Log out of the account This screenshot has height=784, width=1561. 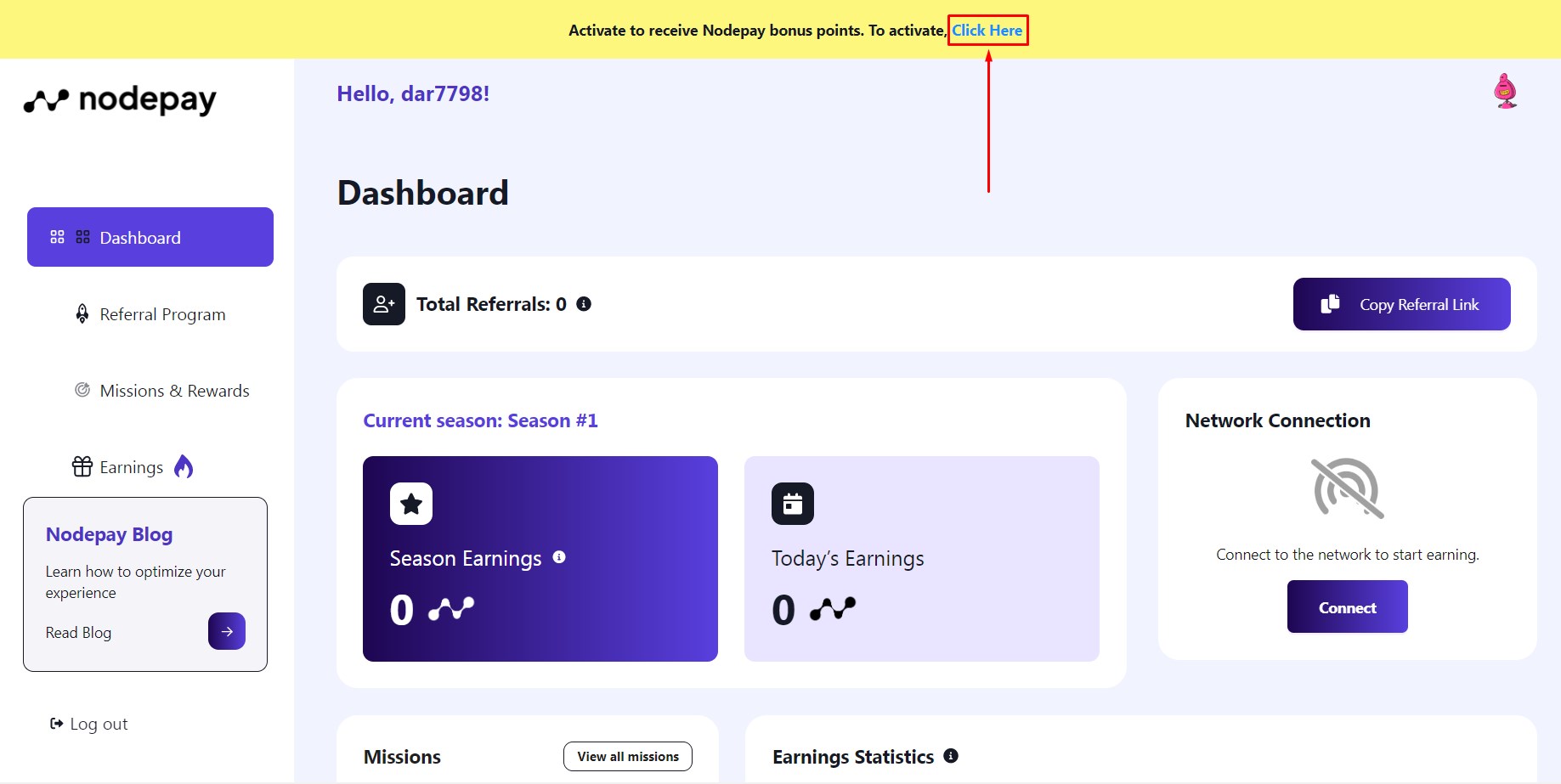pyautogui.click(x=89, y=724)
